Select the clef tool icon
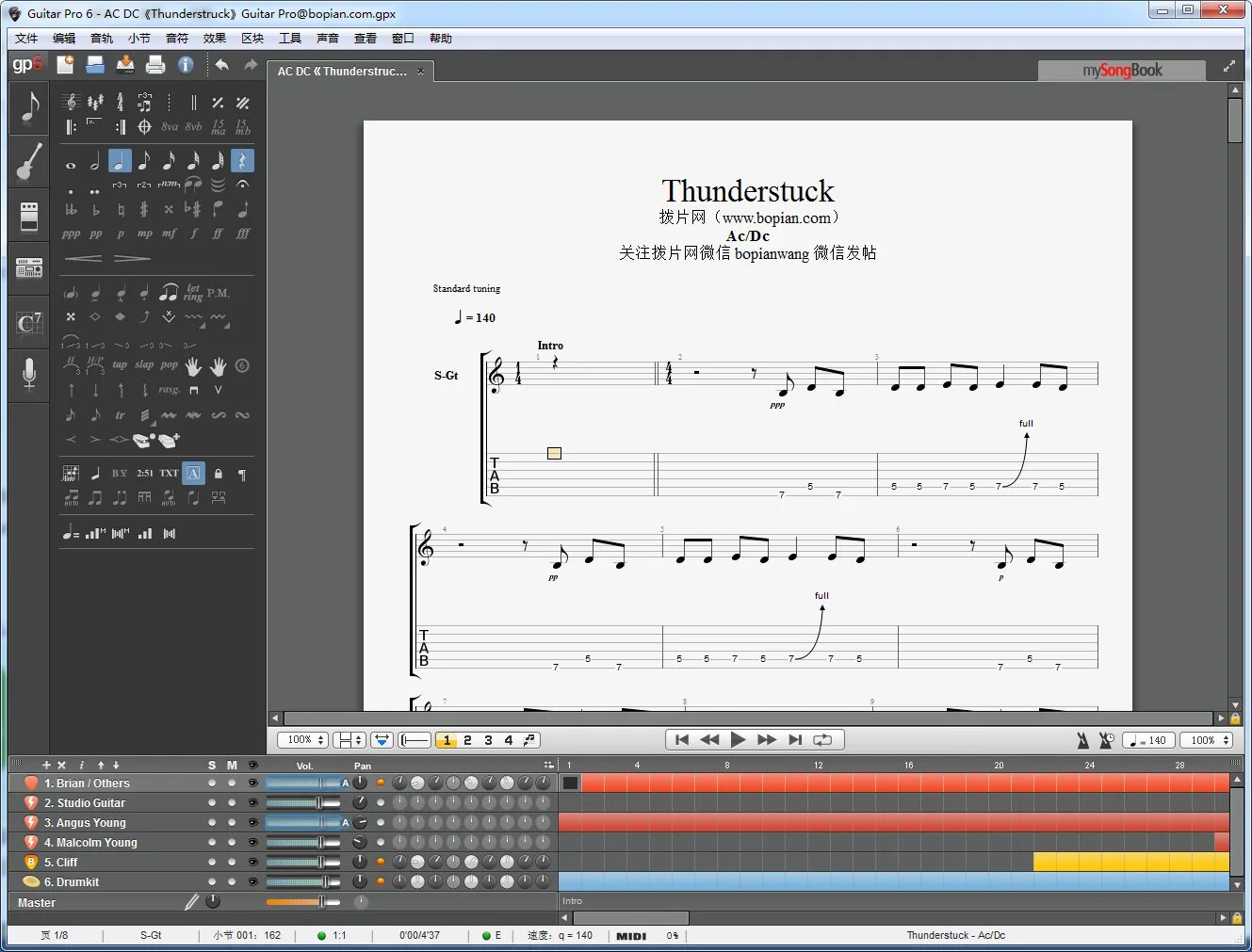Screen dimensions: 1252x952 click(71, 102)
